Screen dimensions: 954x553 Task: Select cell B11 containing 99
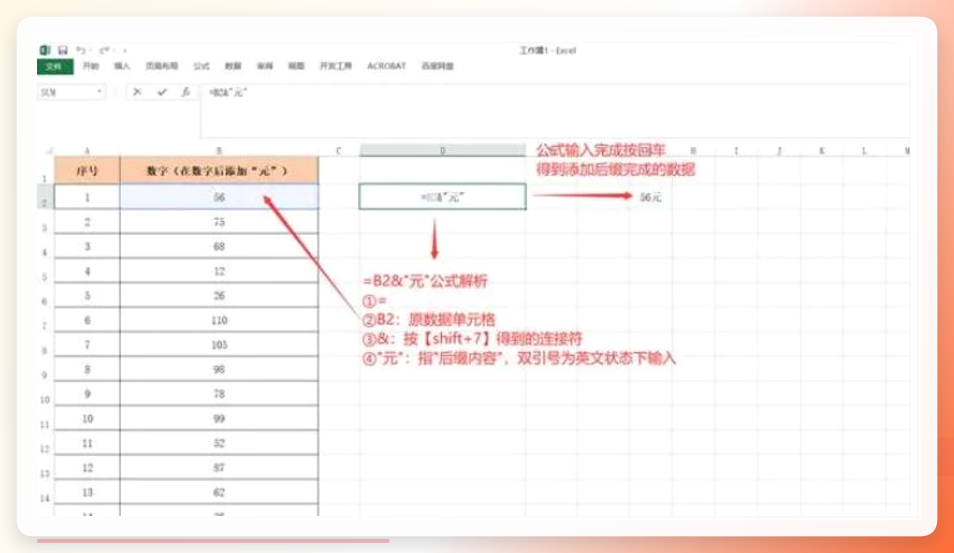coord(219,419)
